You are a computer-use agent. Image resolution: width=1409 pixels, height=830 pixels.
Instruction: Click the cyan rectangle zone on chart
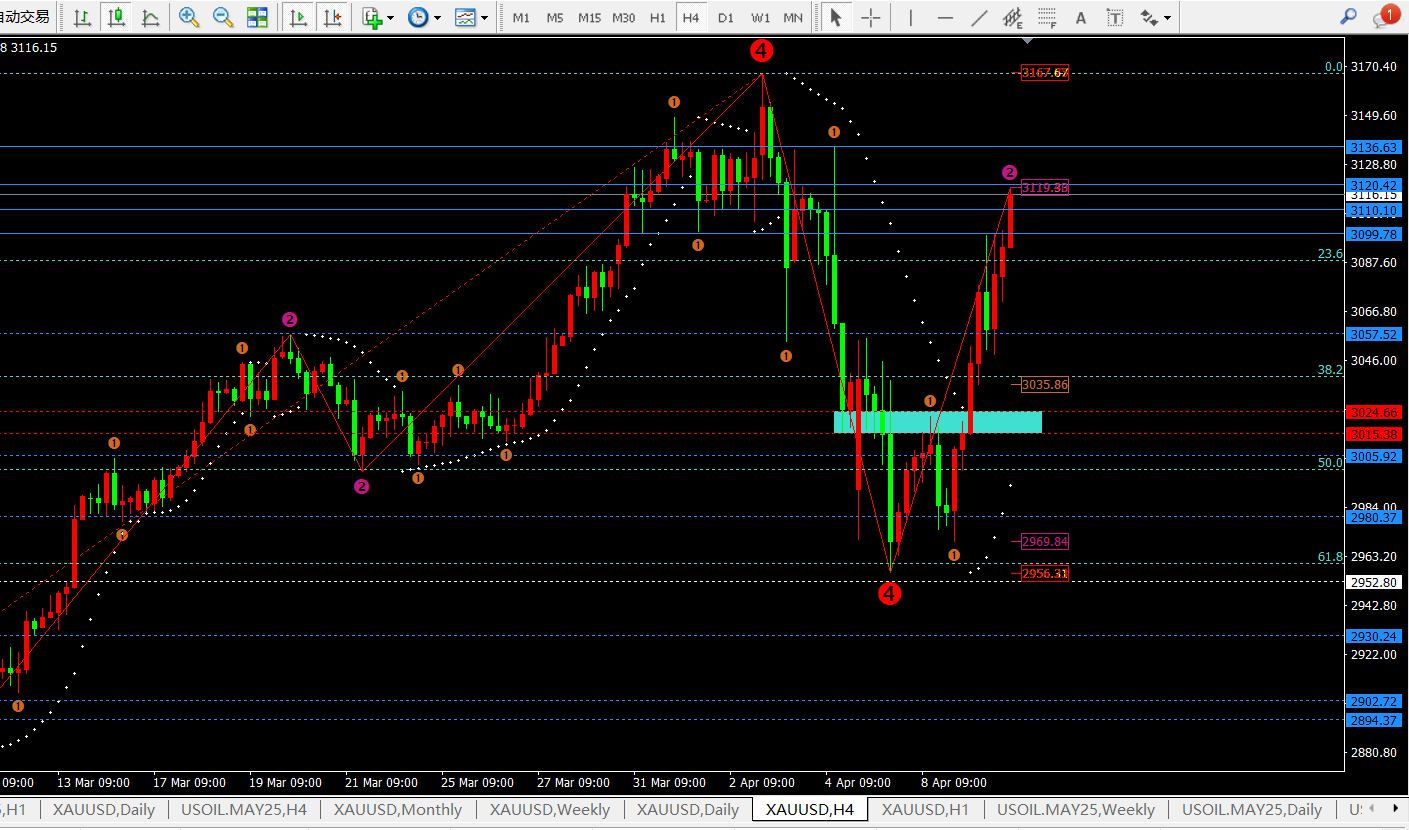pos(937,422)
